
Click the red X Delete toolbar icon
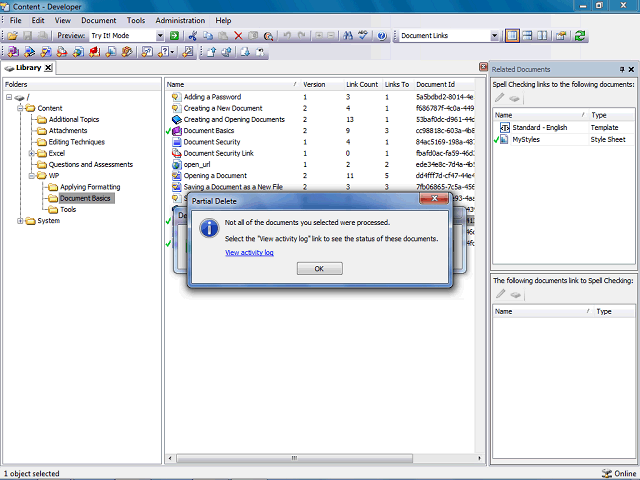pyautogui.click(x=238, y=36)
